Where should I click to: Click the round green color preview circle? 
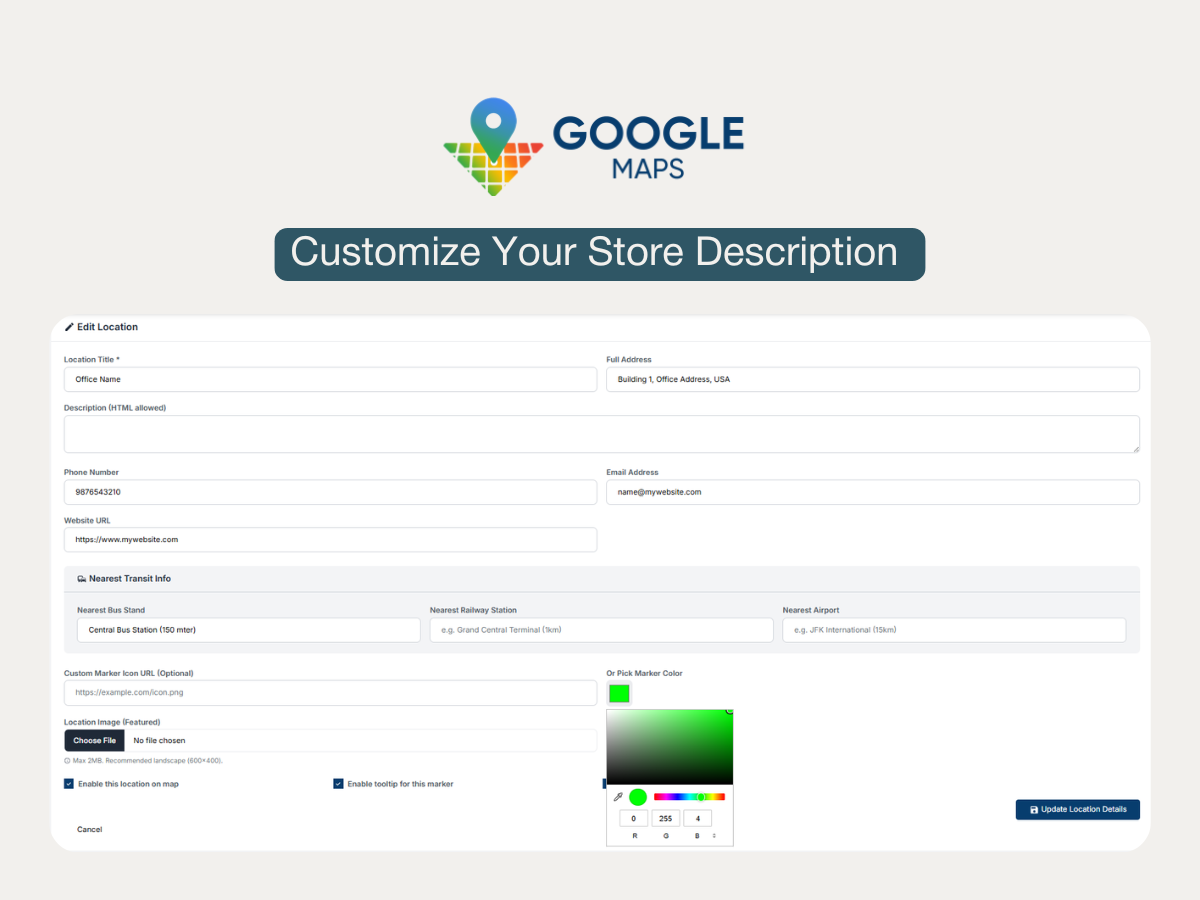click(638, 797)
